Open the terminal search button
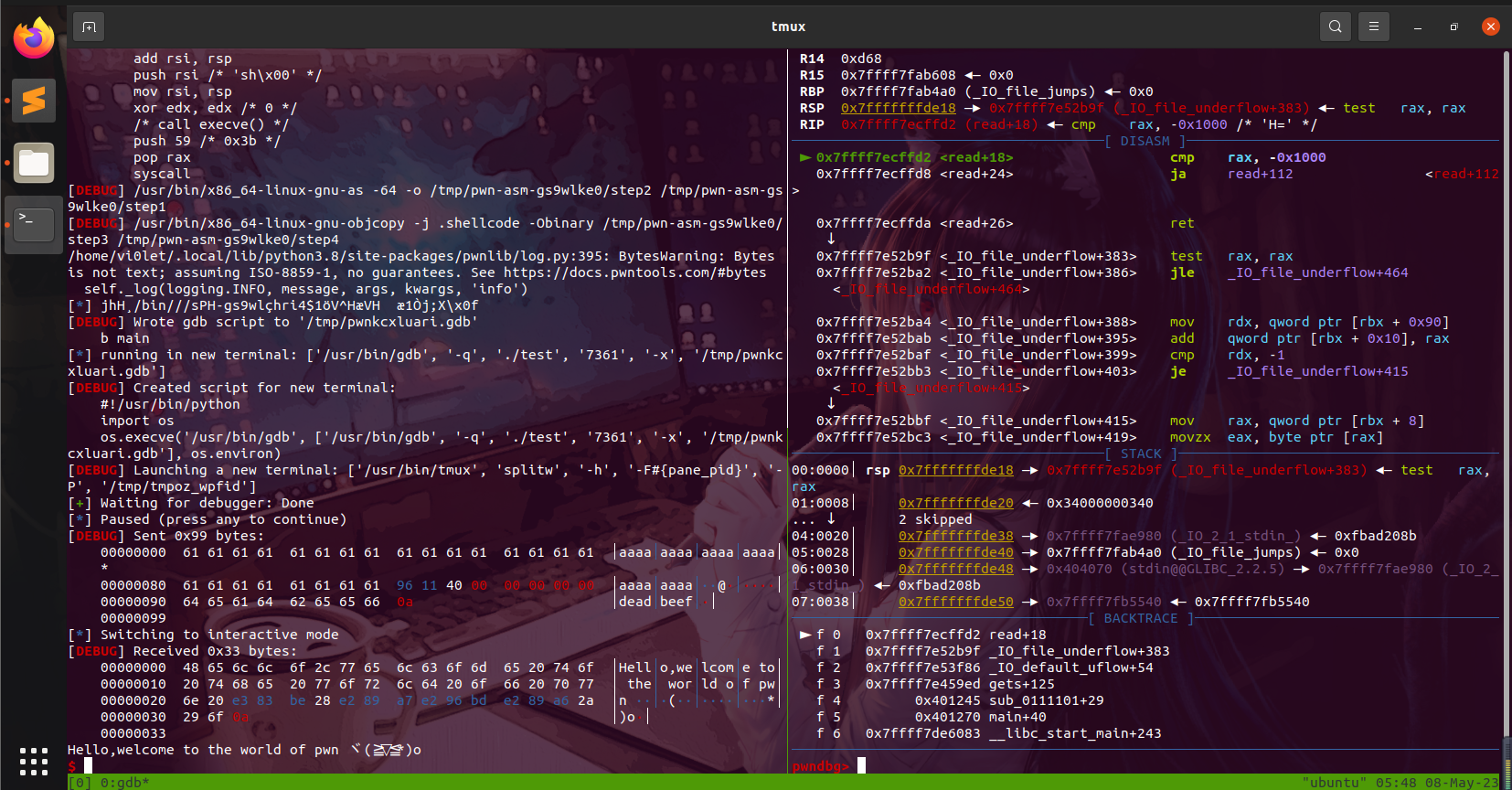The height and width of the screenshot is (790, 1512). (1336, 27)
